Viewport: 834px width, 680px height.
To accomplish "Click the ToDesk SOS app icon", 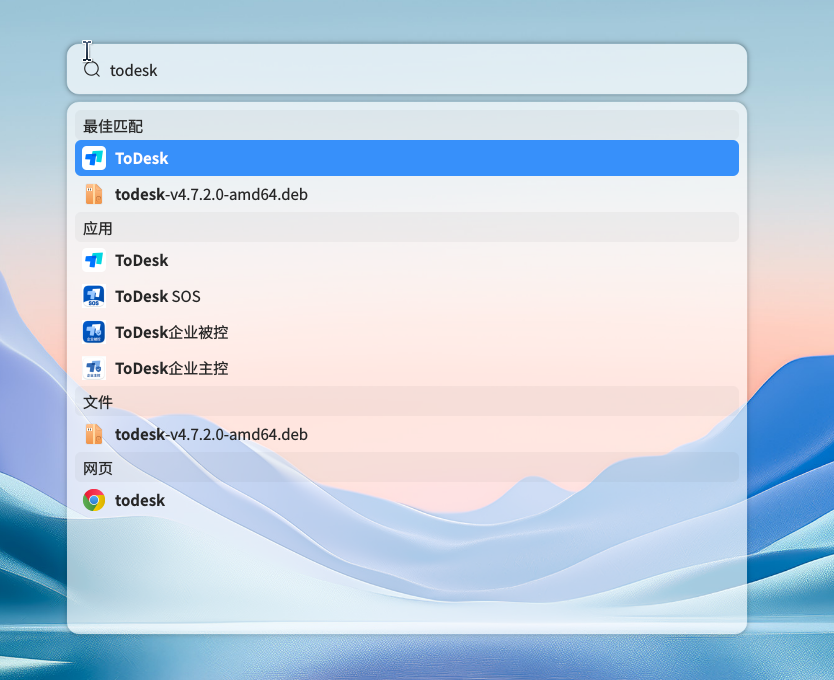I will coord(94,296).
